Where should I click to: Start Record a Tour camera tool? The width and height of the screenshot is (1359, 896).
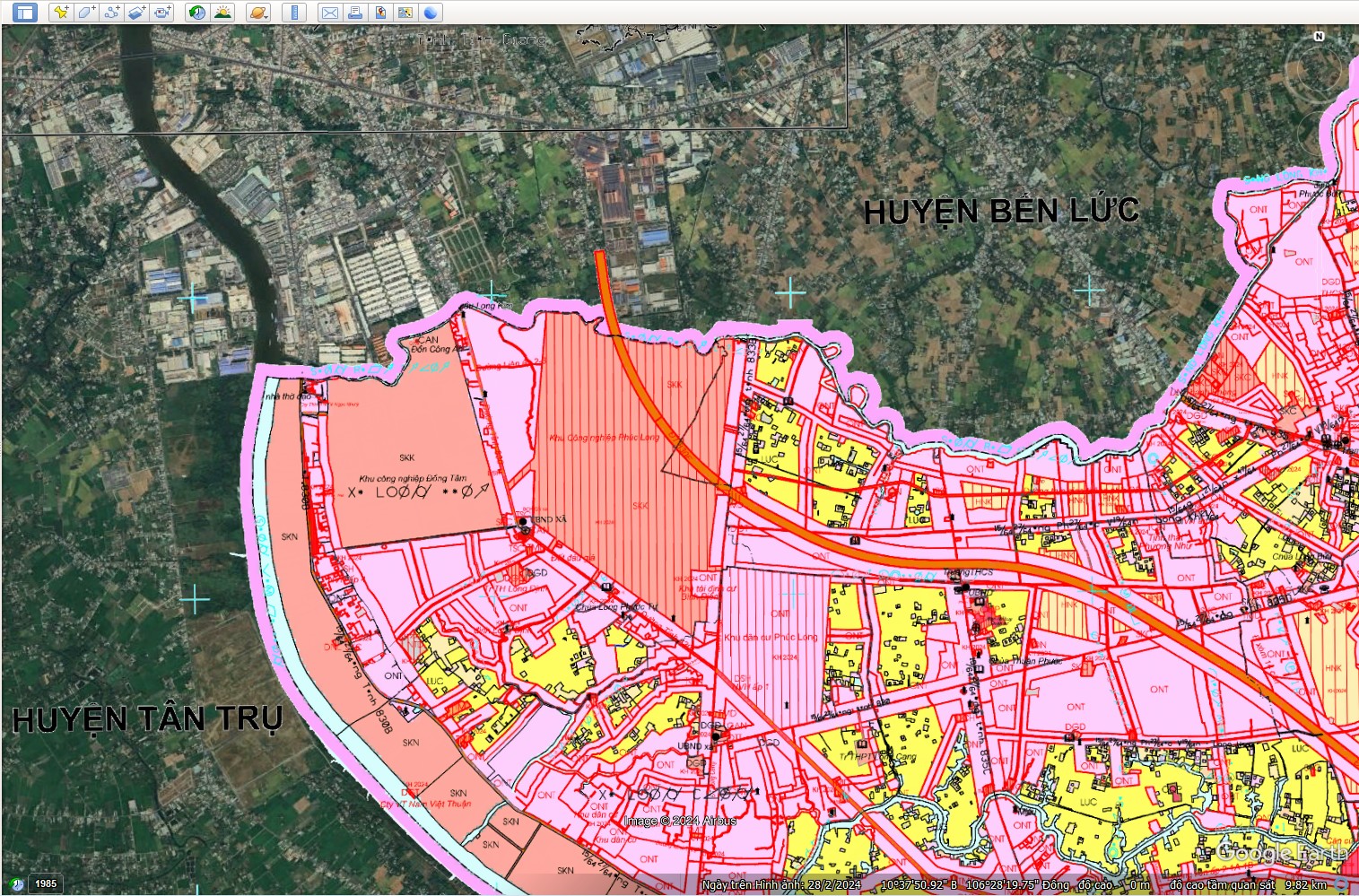click(x=161, y=13)
